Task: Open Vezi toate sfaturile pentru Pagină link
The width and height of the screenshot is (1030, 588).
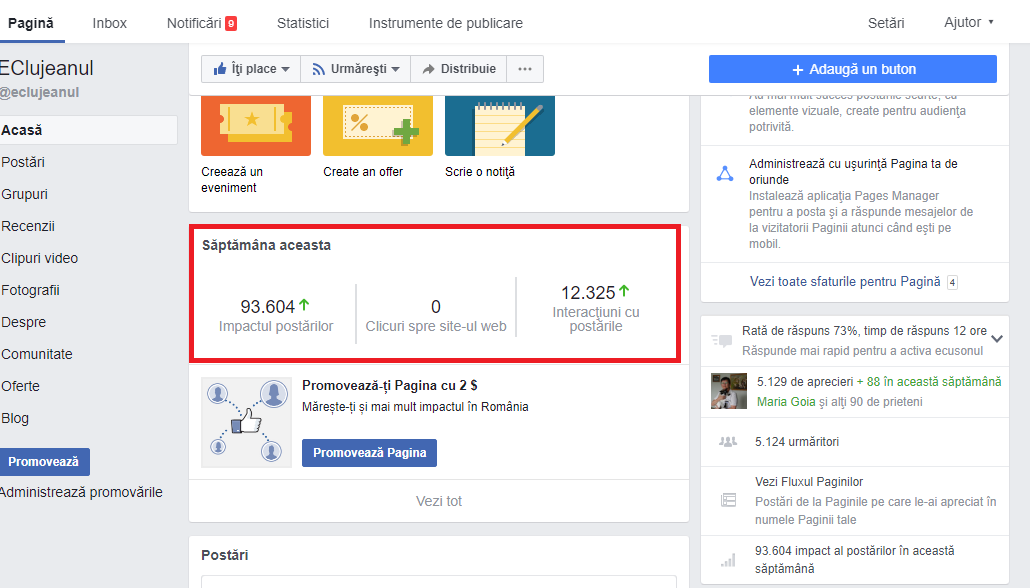Action: point(845,282)
